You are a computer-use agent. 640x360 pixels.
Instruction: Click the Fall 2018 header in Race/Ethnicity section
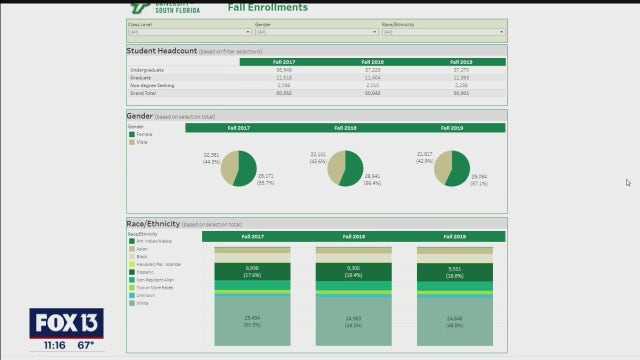tap(354, 237)
